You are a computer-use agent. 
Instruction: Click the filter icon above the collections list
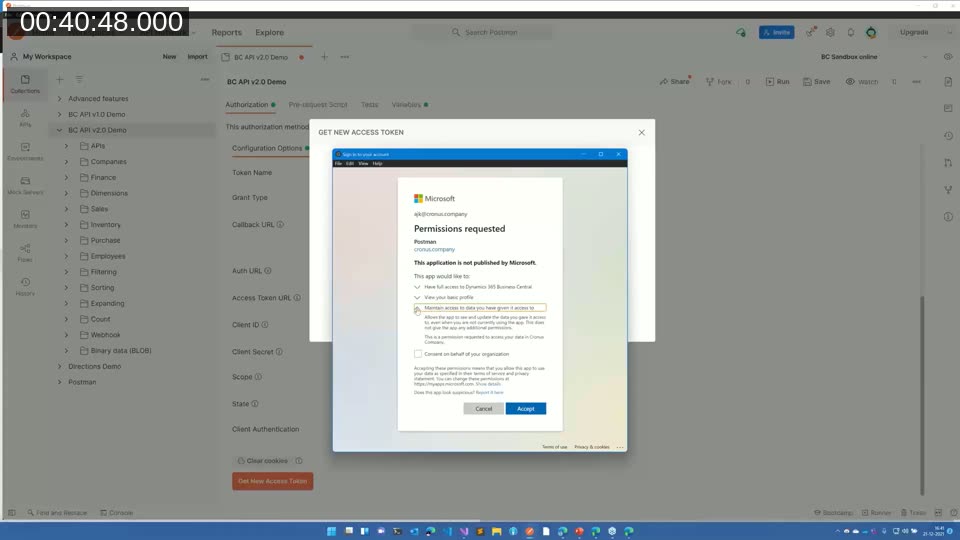[79, 80]
